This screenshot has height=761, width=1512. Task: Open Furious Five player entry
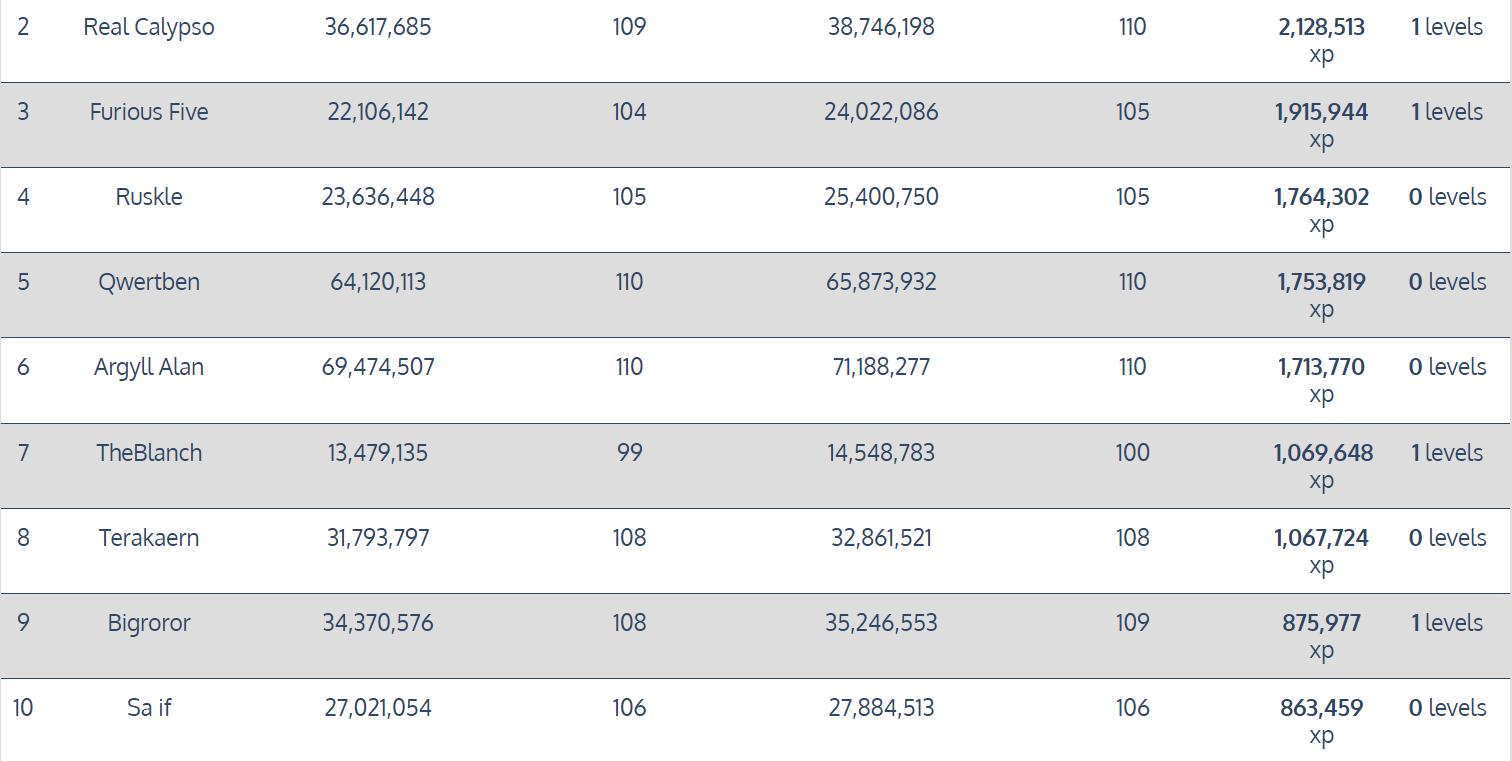pos(149,112)
